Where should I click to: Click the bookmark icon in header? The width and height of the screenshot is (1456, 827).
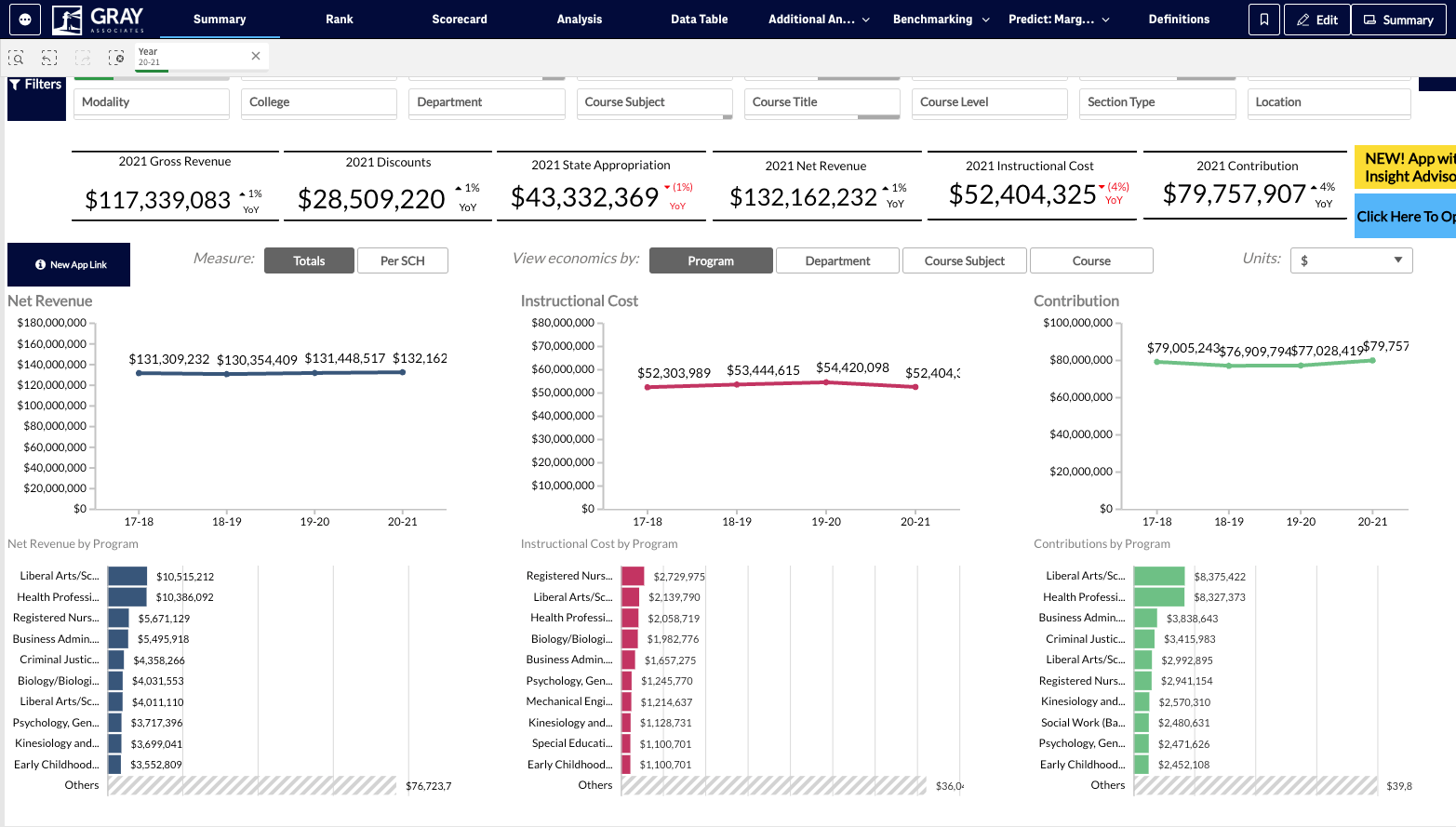click(x=1264, y=20)
